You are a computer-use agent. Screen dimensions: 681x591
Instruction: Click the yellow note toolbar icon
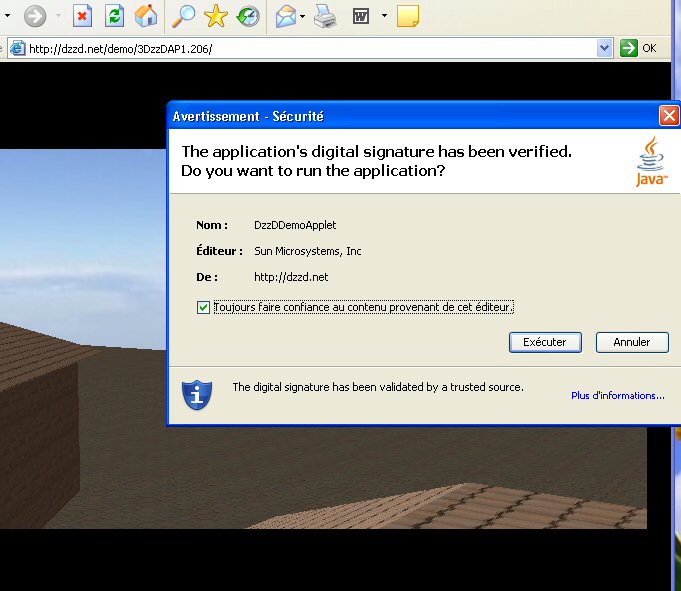click(x=407, y=16)
